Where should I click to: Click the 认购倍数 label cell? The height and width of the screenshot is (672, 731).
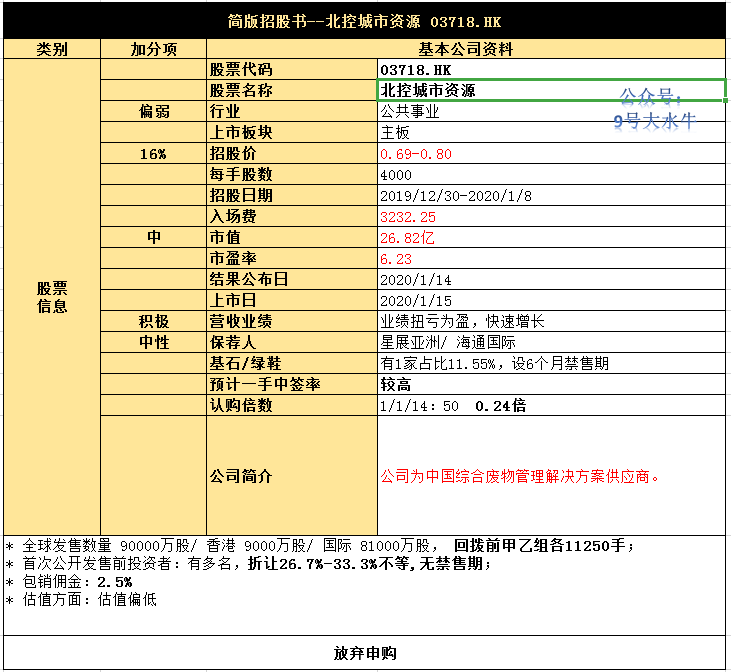(292, 405)
